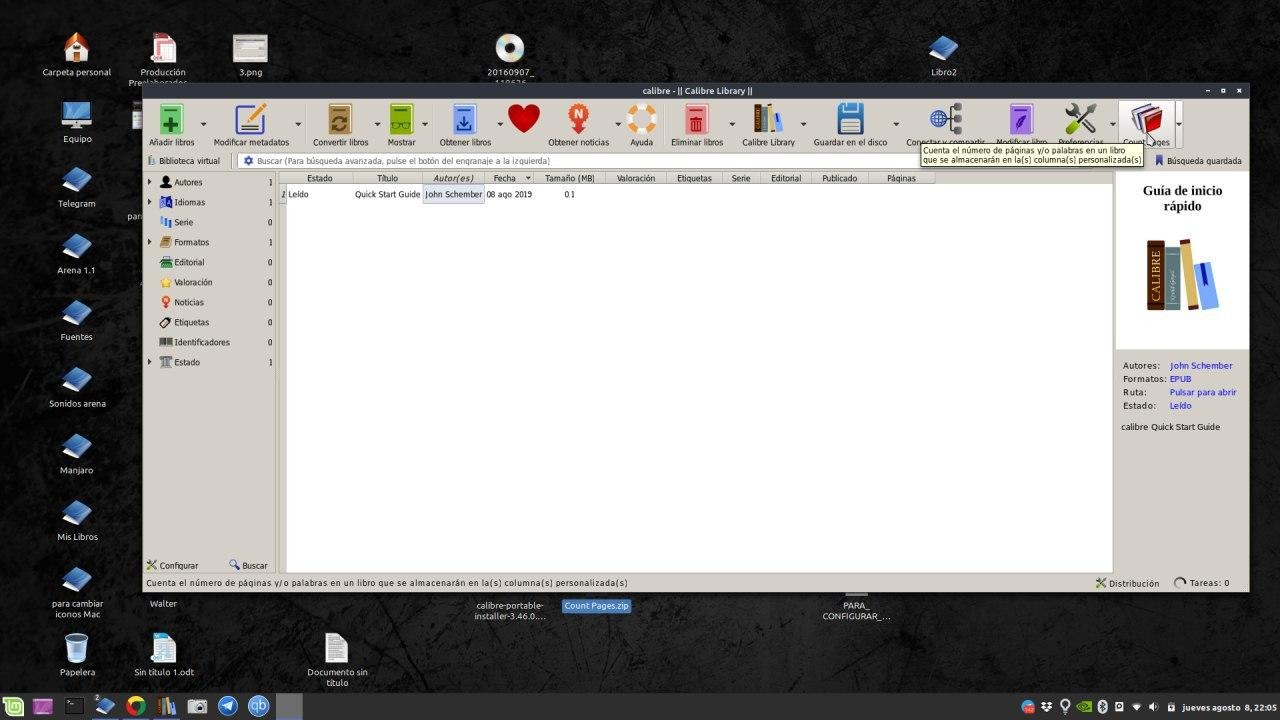Click the red heart donate icon
Viewport: 1280px width, 720px height.
pos(524,119)
